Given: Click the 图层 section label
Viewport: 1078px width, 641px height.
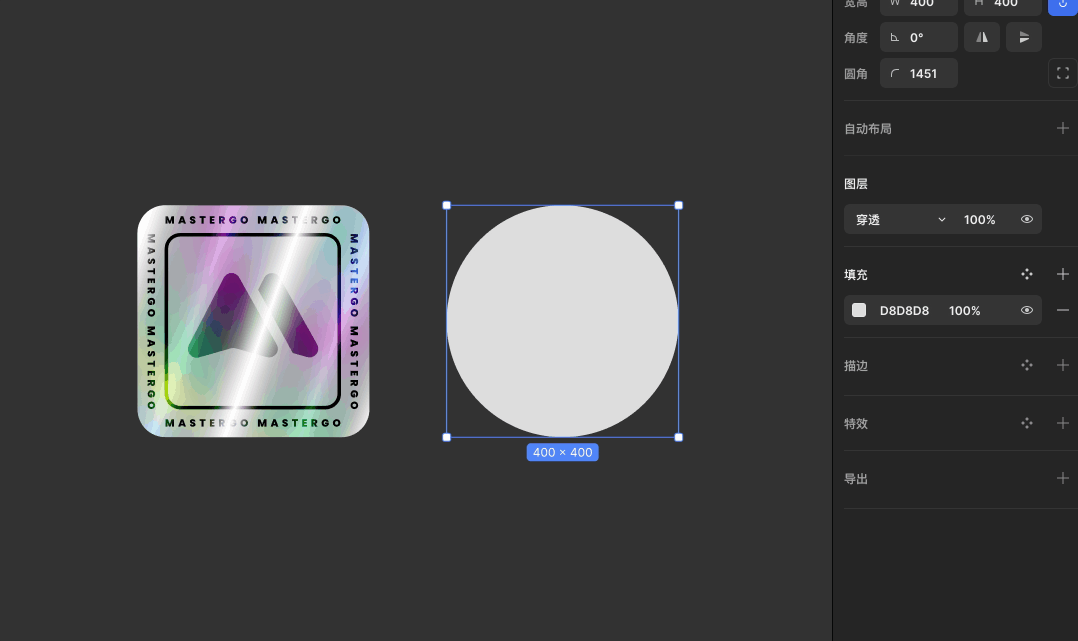Looking at the screenshot, I should click(x=856, y=184).
